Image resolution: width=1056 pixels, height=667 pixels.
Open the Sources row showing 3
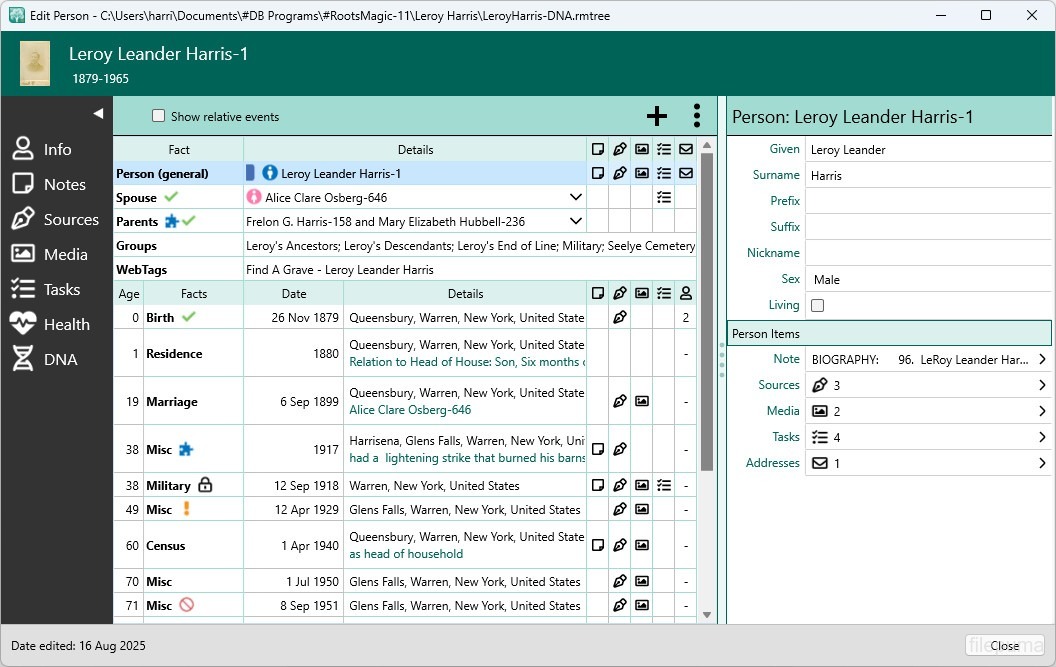[927, 385]
